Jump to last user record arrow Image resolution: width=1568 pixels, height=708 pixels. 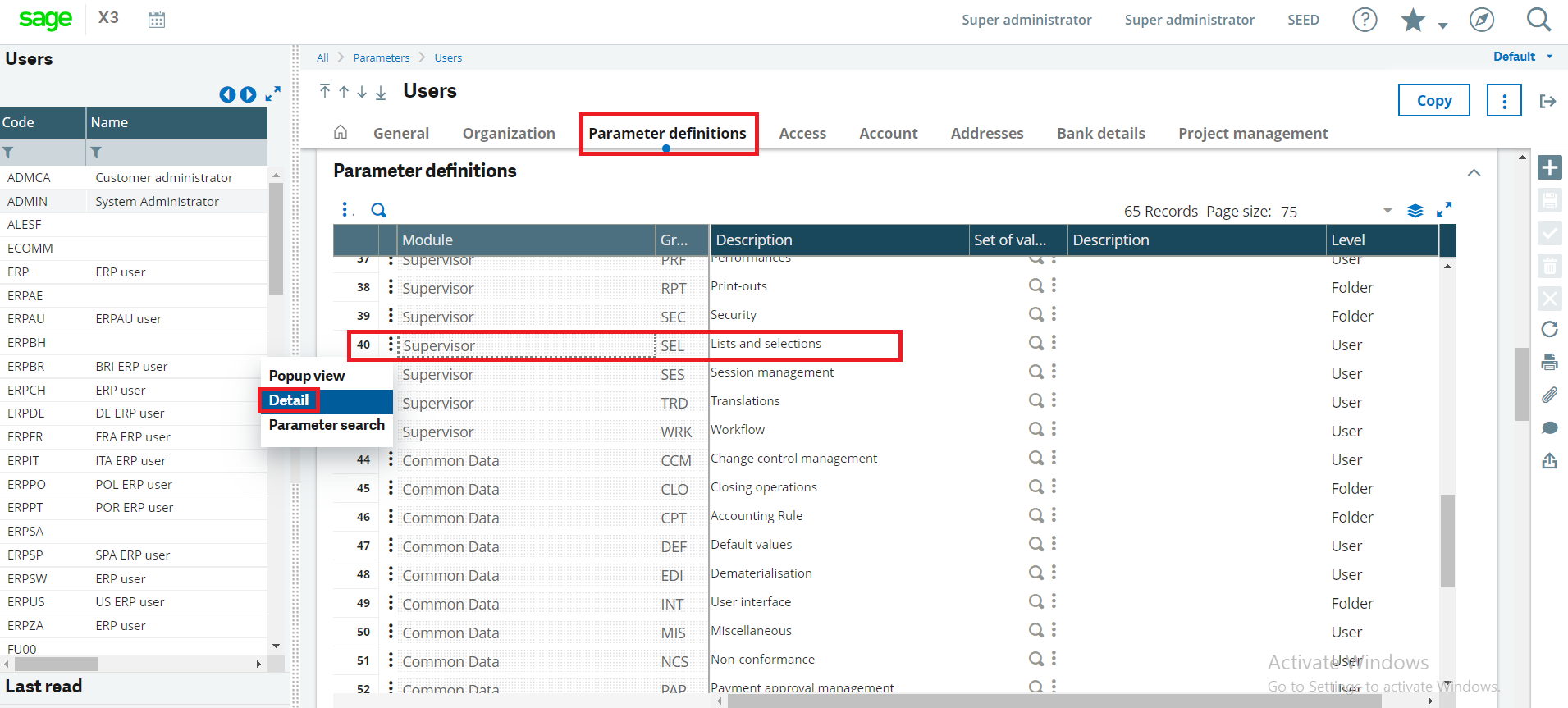(381, 92)
